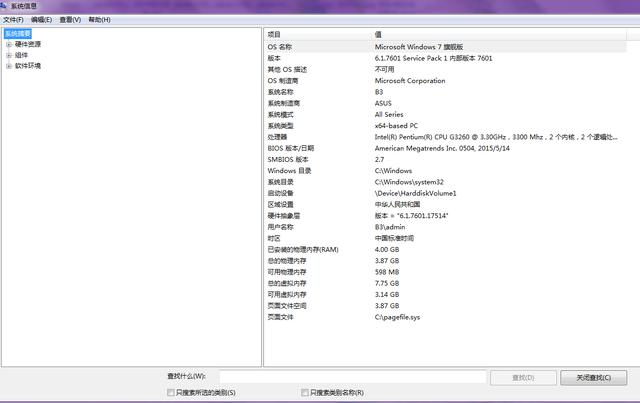Select the SMBIOS 版本 row label
Image resolution: width=640 pixels, height=403 pixels.
(x=288, y=159)
